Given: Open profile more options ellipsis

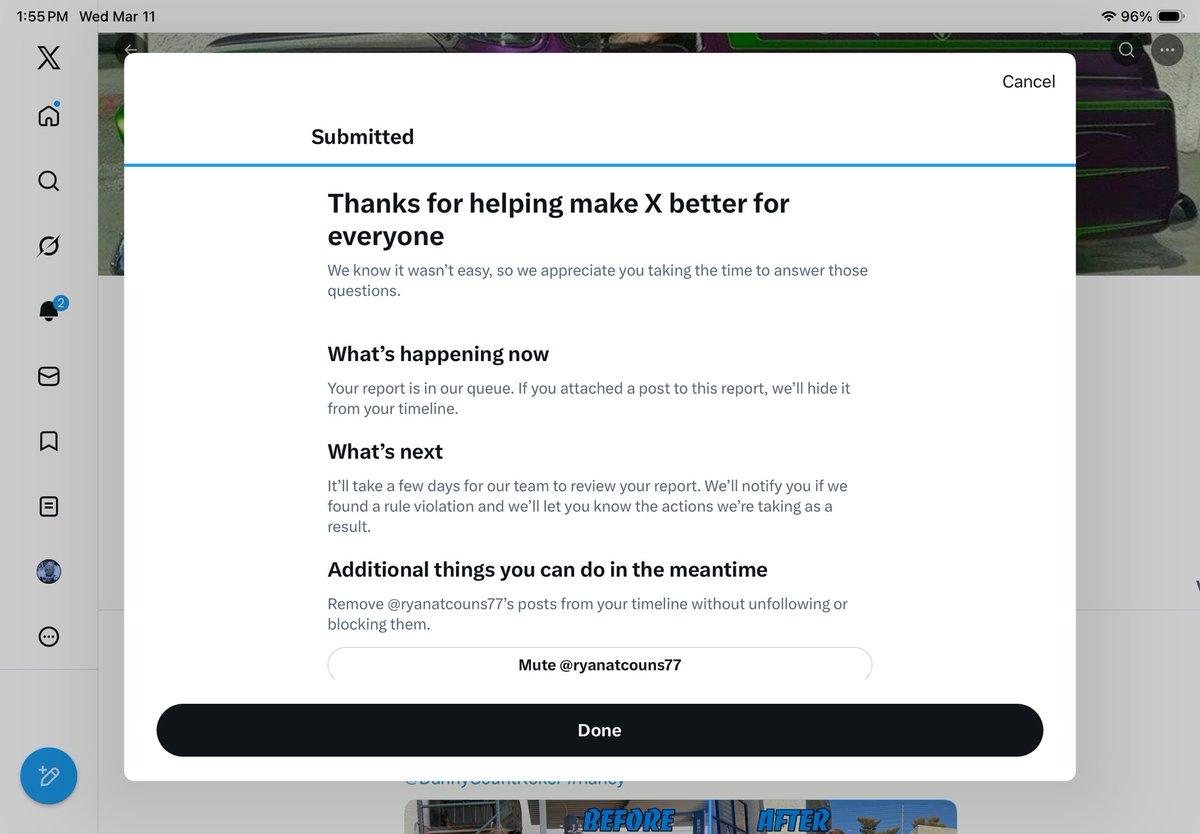Looking at the screenshot, I should coord(1167,50).
